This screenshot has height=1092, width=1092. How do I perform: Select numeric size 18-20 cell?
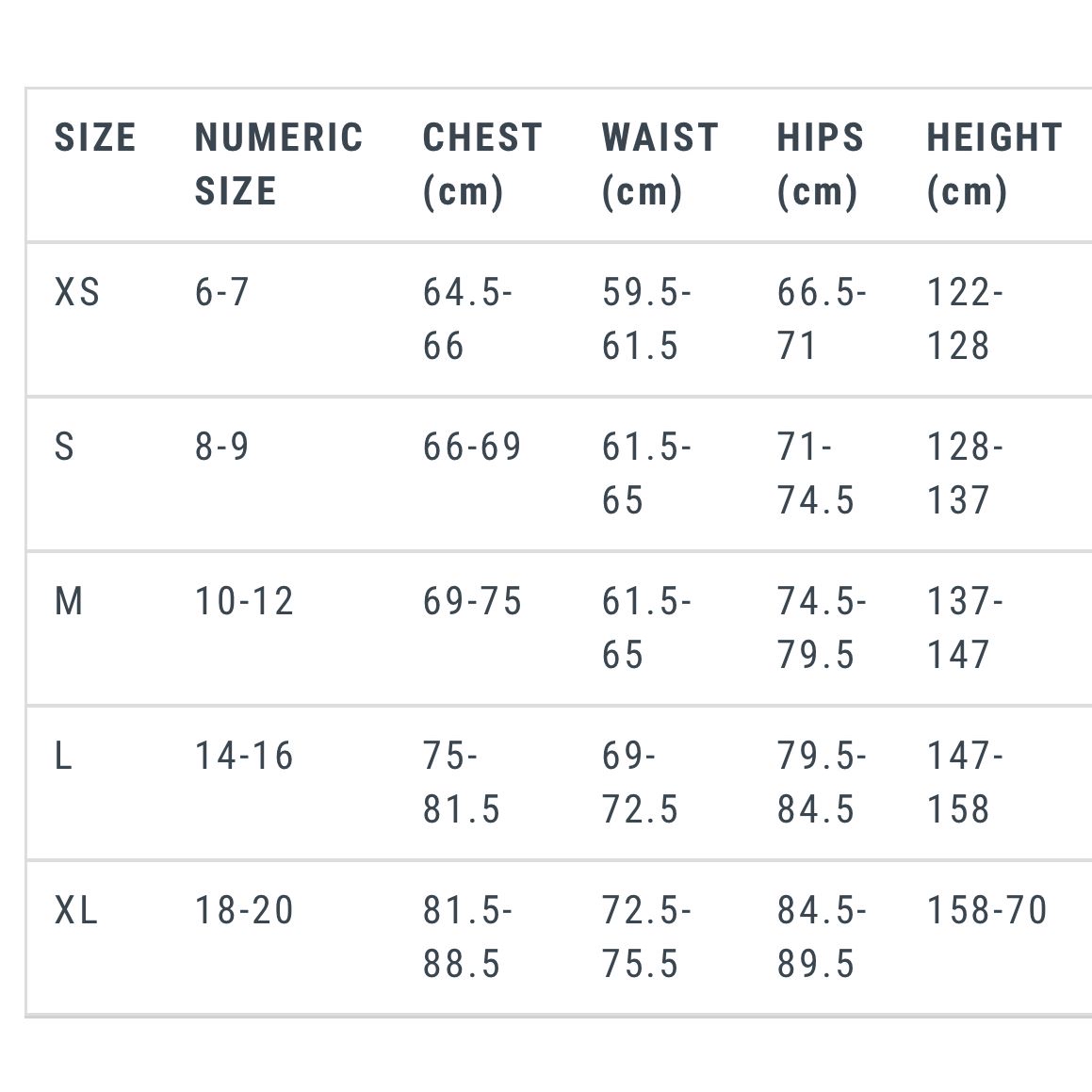(x=244, y=910)
